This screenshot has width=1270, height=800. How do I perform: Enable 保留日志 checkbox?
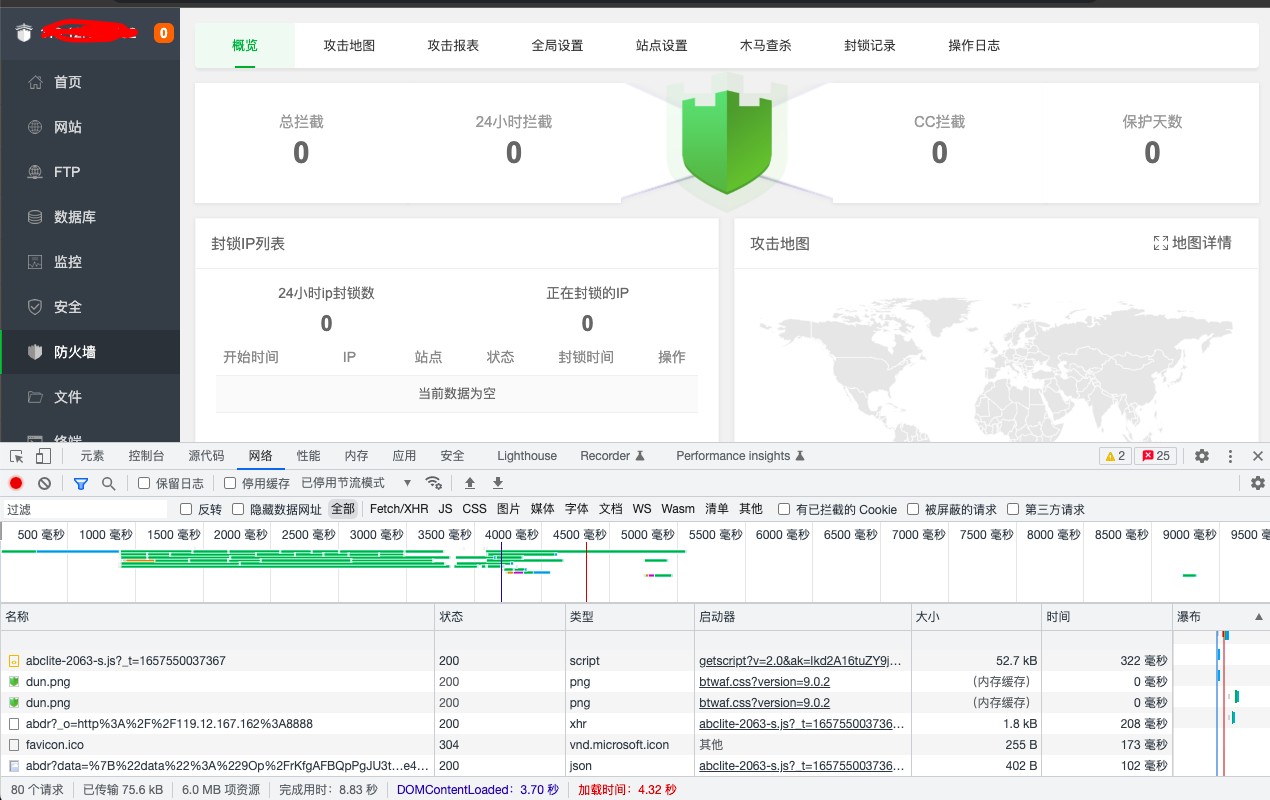pos(144,483)
